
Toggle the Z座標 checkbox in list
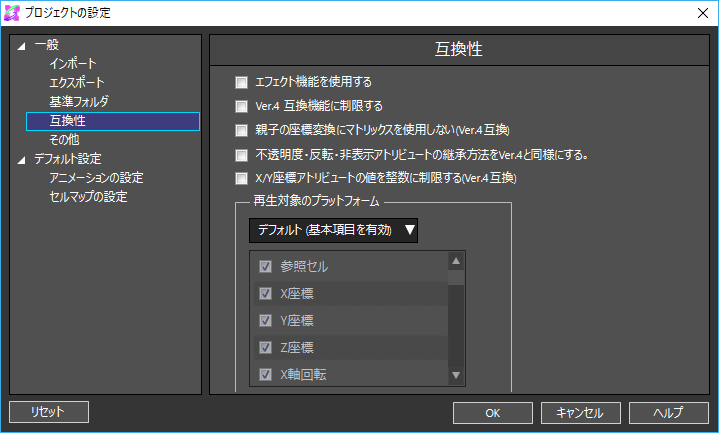265,347
